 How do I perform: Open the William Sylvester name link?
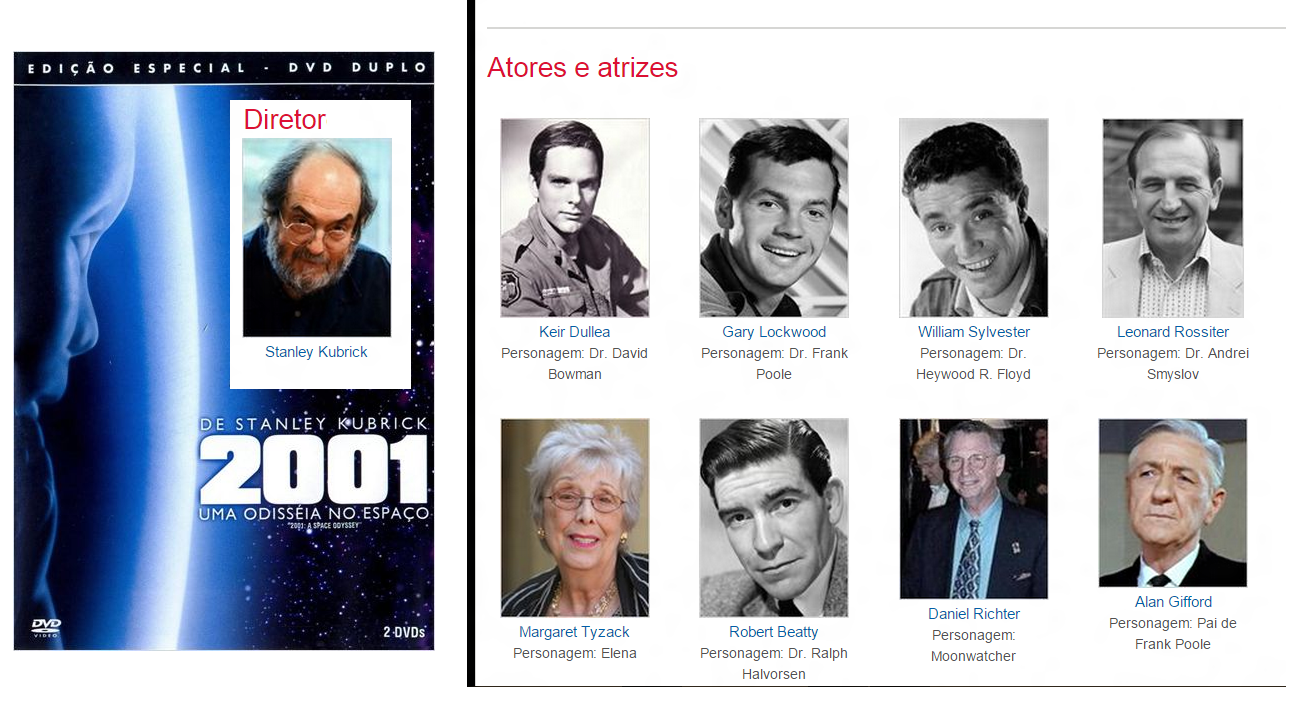click(x=974, y=332)
